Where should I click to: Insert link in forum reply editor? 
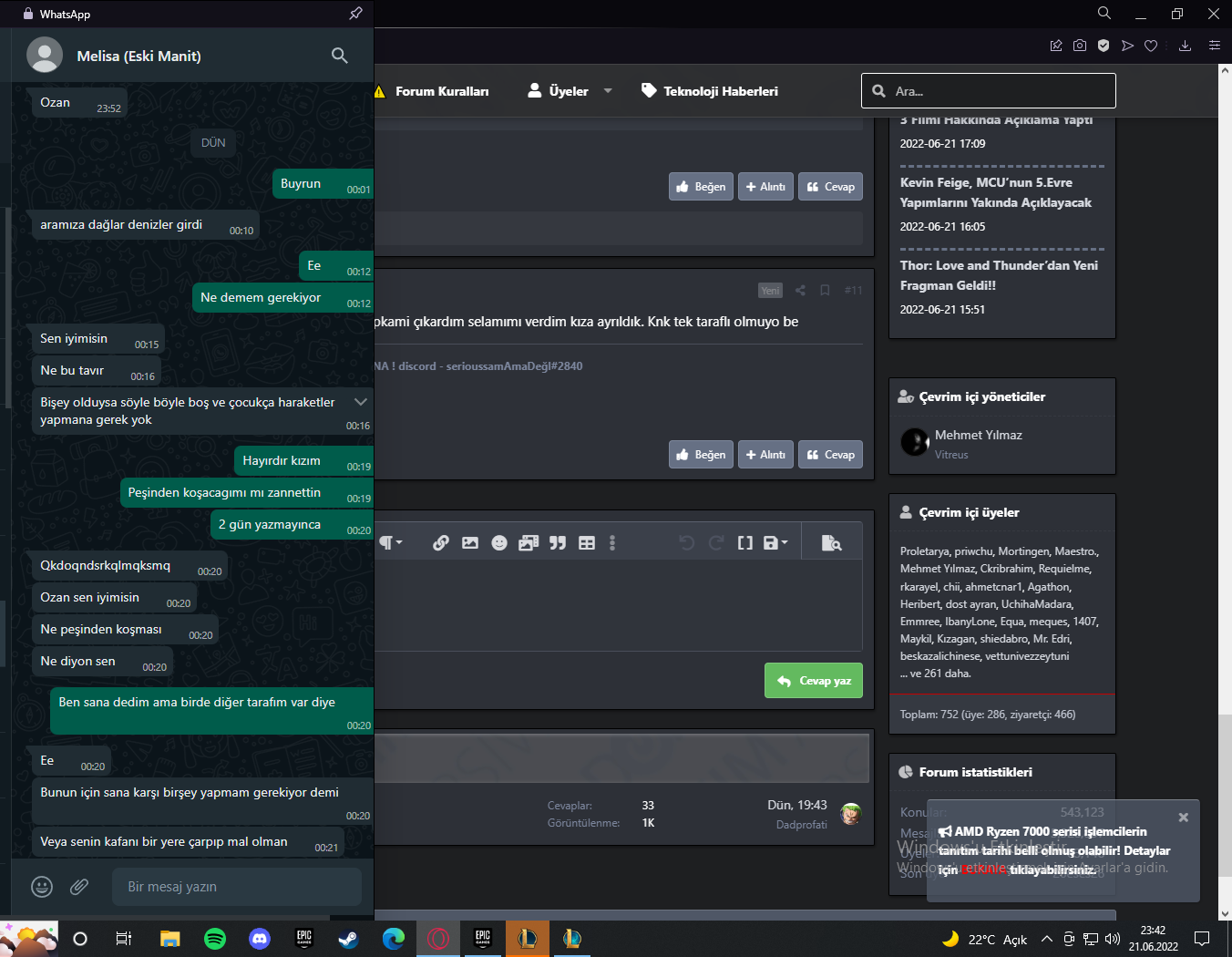click(x=441, y=543)
